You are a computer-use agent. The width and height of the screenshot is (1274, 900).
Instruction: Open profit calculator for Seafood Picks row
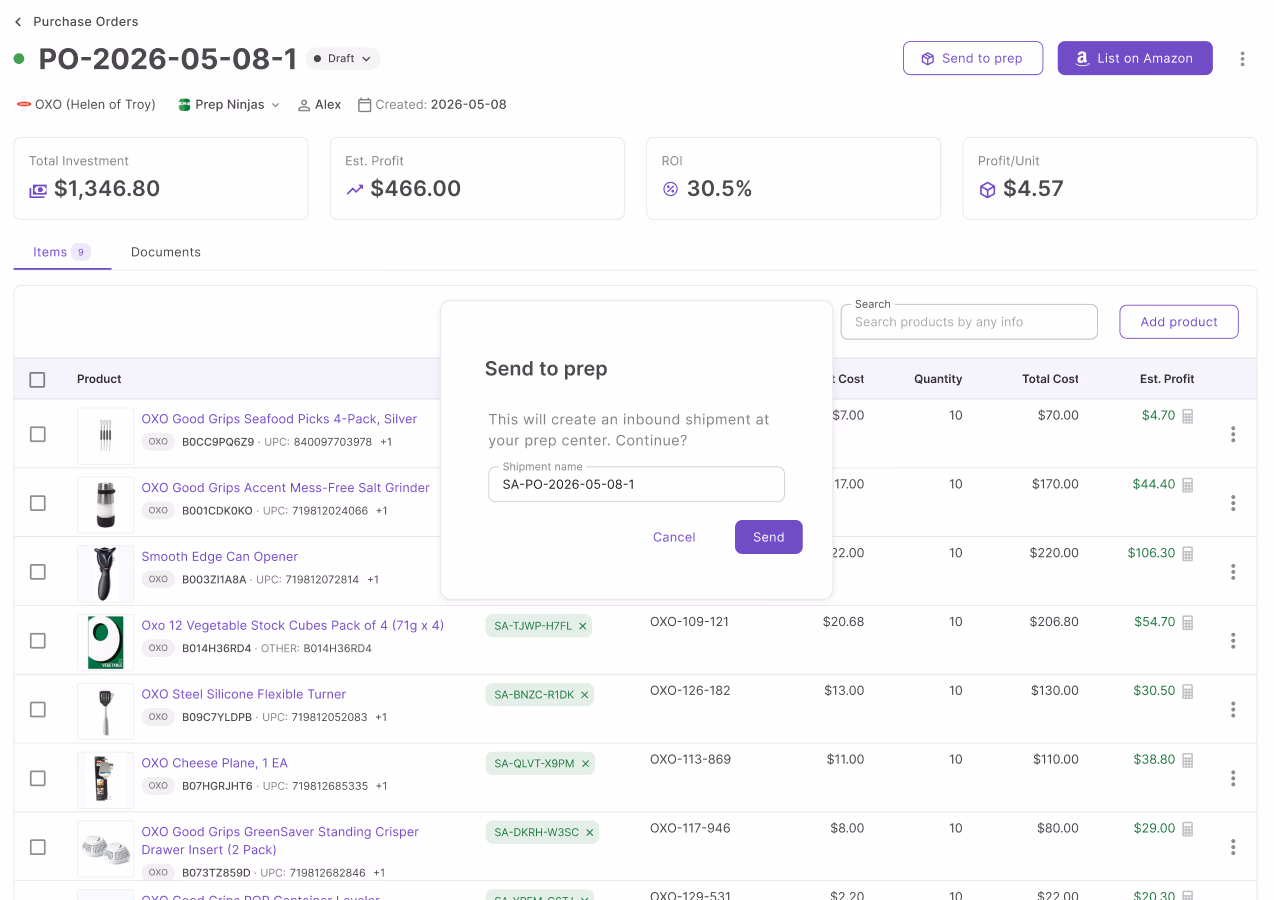coord(1188,416)
